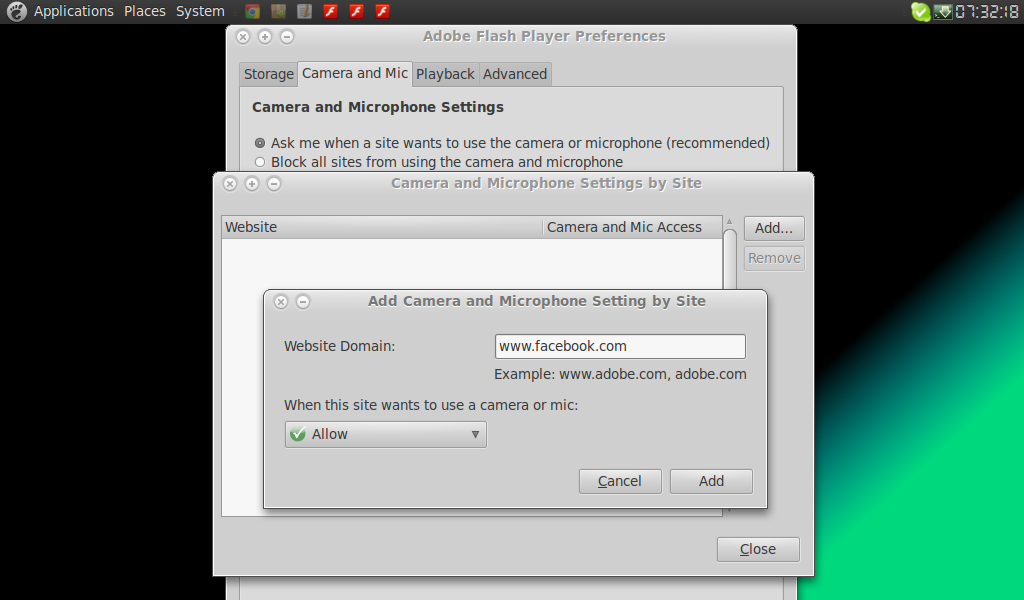Switch to the Storage tab
This screenshot has width=1024, height=600.
pos(268,74)
